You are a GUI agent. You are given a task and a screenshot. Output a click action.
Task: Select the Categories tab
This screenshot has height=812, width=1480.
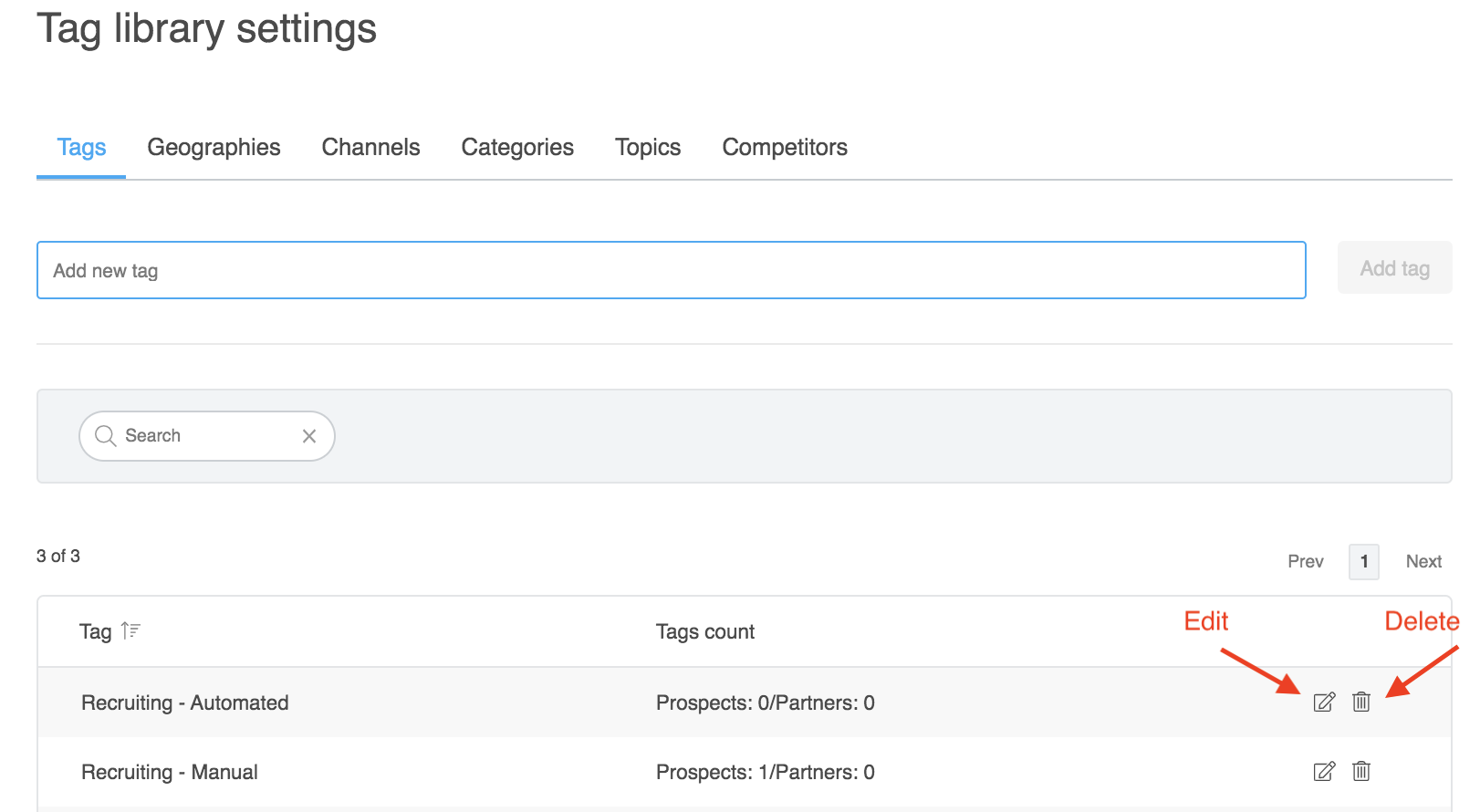pos(517,148)
